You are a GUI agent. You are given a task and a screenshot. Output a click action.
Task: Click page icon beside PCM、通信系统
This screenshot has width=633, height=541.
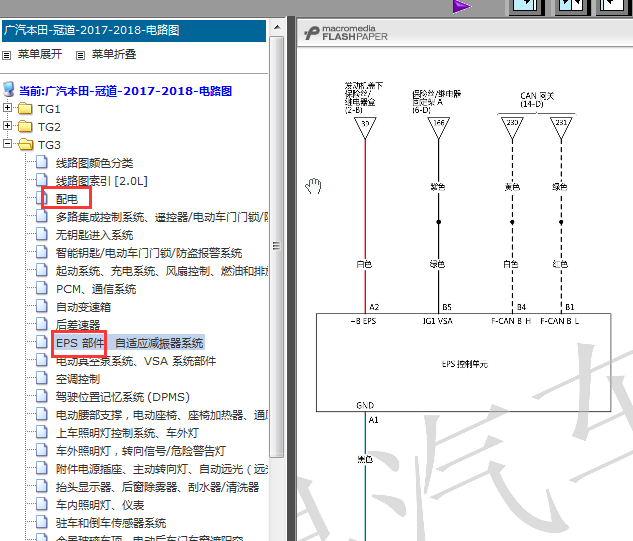pyautogui.click(x=42, y=287)
